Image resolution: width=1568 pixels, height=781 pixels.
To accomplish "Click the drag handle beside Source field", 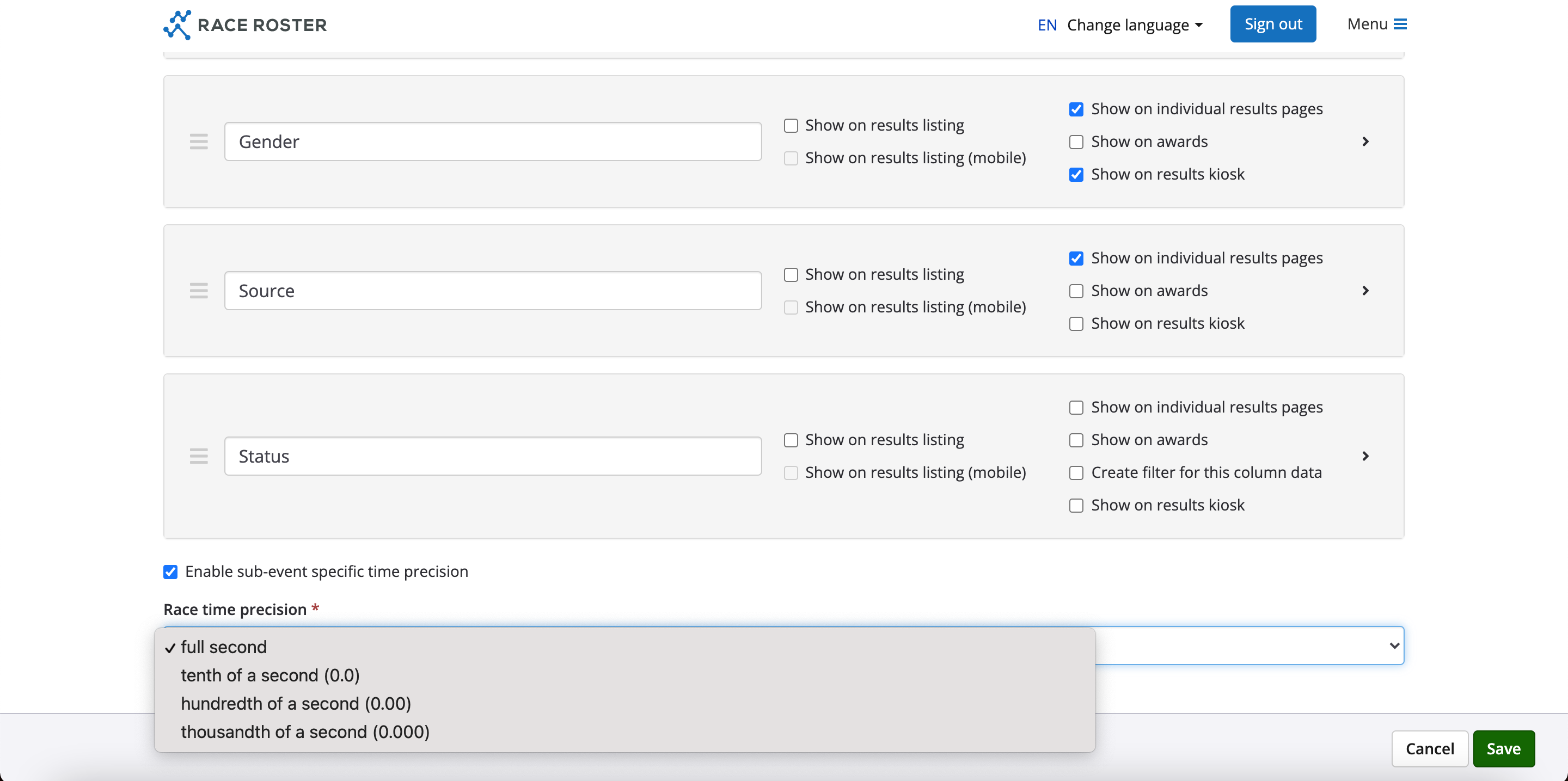I will point(198,291).
